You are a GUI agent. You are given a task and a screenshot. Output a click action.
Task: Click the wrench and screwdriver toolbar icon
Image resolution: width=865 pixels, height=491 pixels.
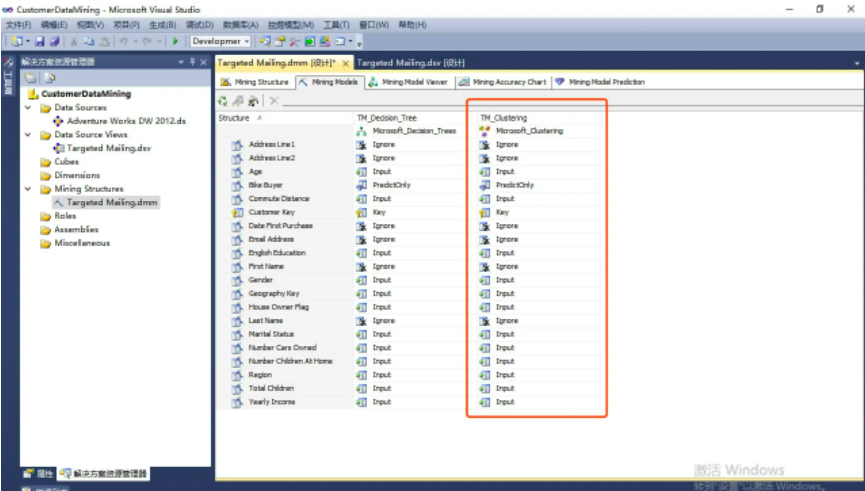(295, 41)
